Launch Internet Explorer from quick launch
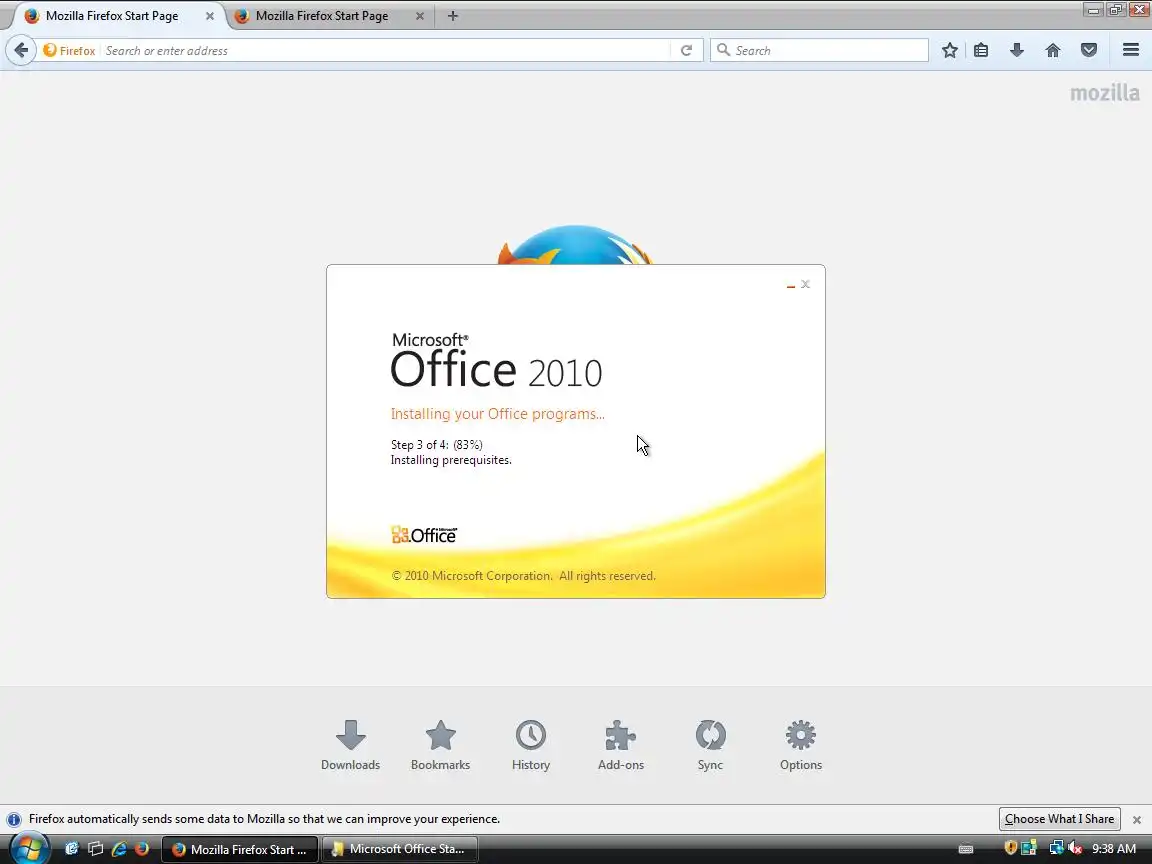Screen dimensions: 1152x864 coord(118,849)
